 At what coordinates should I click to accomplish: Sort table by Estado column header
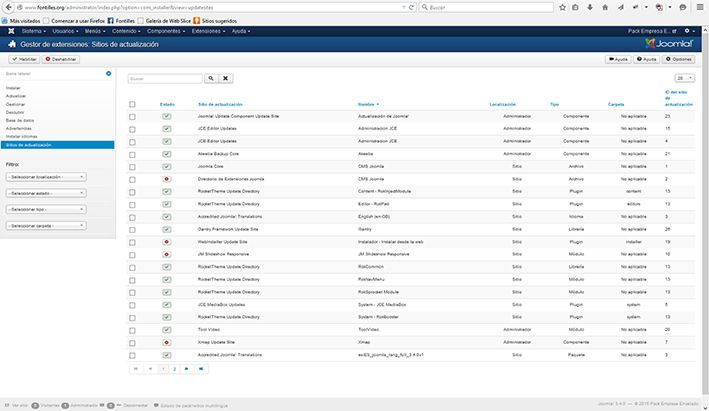click(x=167, y=104)
